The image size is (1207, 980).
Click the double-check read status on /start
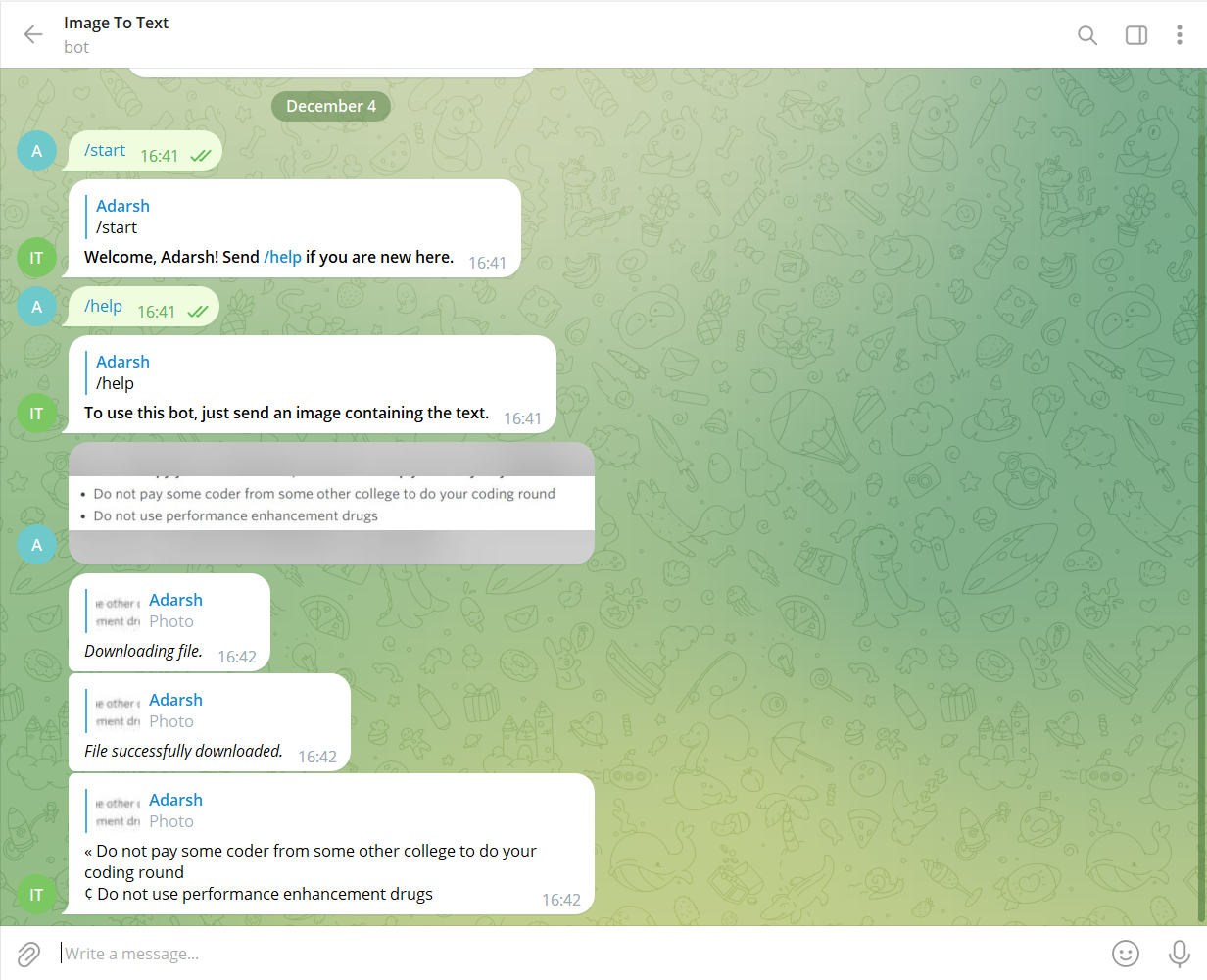coord(201,156)
